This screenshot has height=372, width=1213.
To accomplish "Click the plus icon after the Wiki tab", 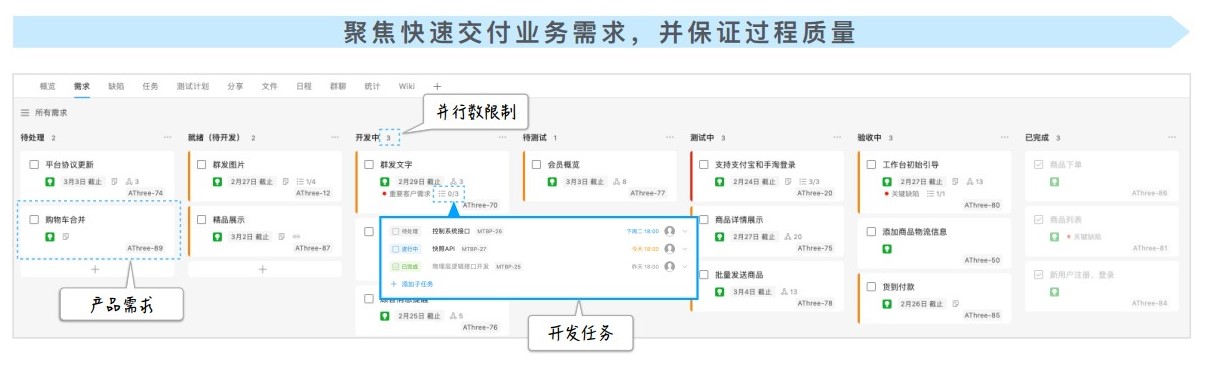I will click(x=437, y=86).
